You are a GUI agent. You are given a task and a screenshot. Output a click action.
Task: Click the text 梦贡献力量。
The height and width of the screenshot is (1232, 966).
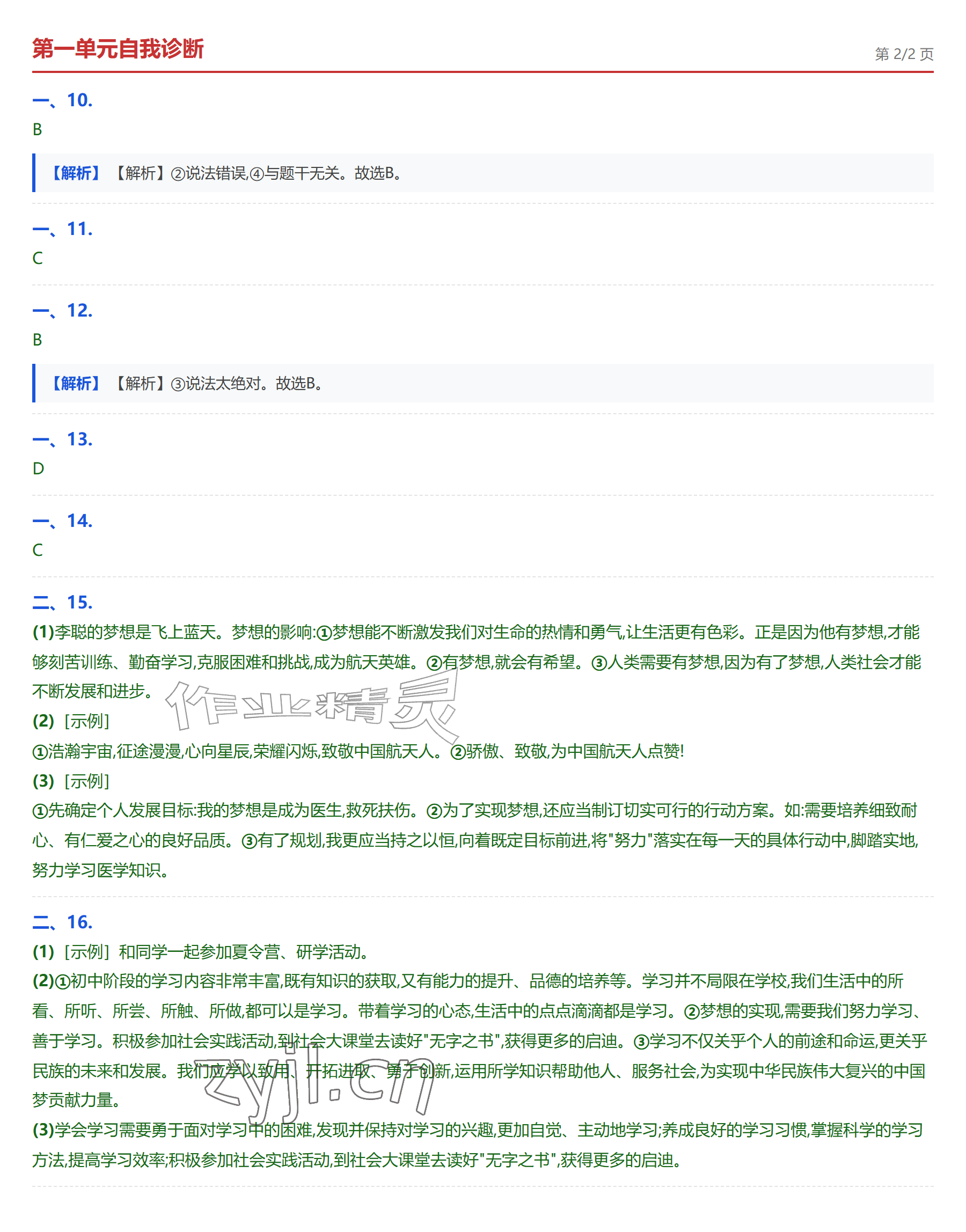tap(77, 1100)
